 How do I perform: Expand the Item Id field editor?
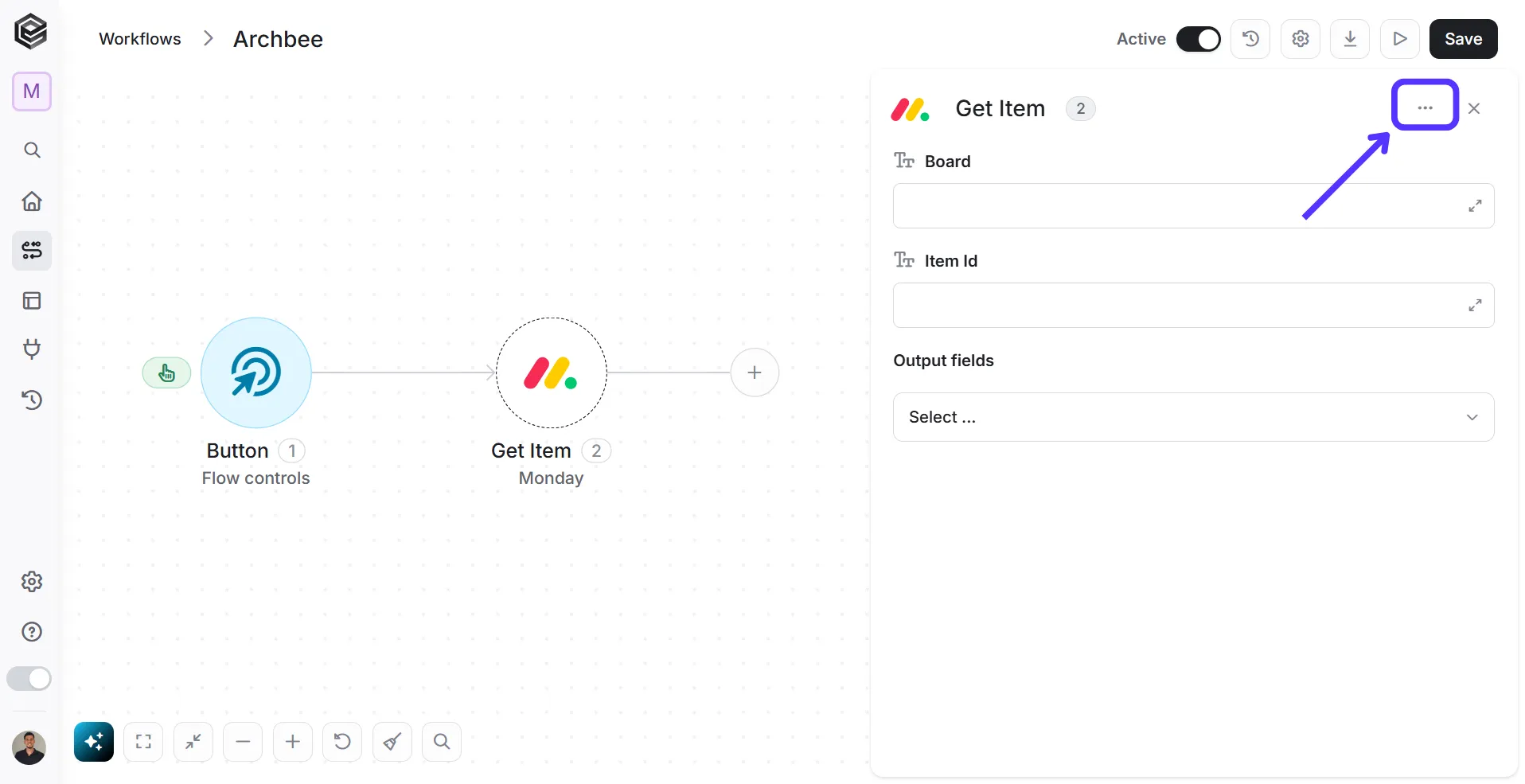[x=1475, y=306]
